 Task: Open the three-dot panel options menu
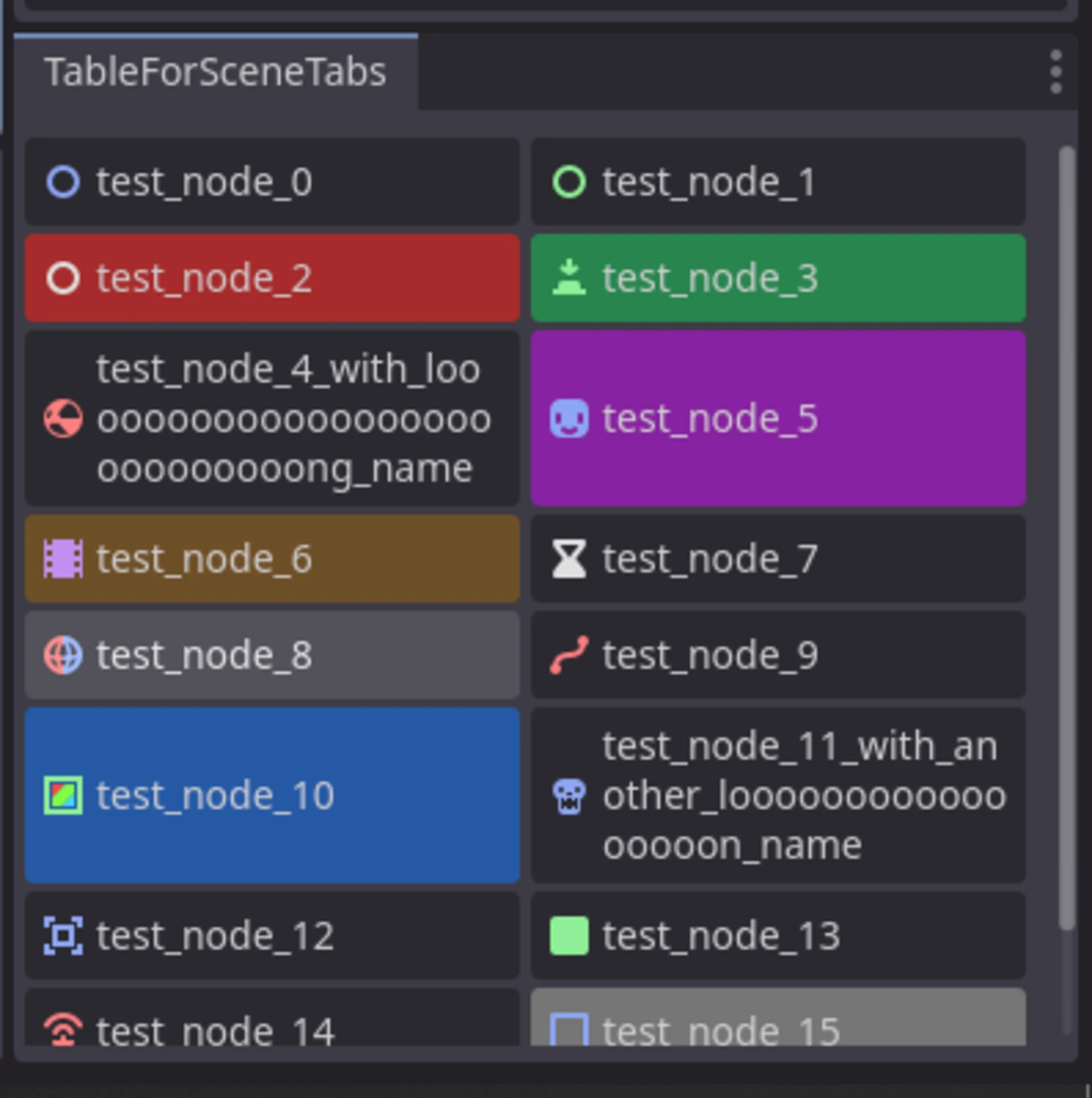(1056, 72)
